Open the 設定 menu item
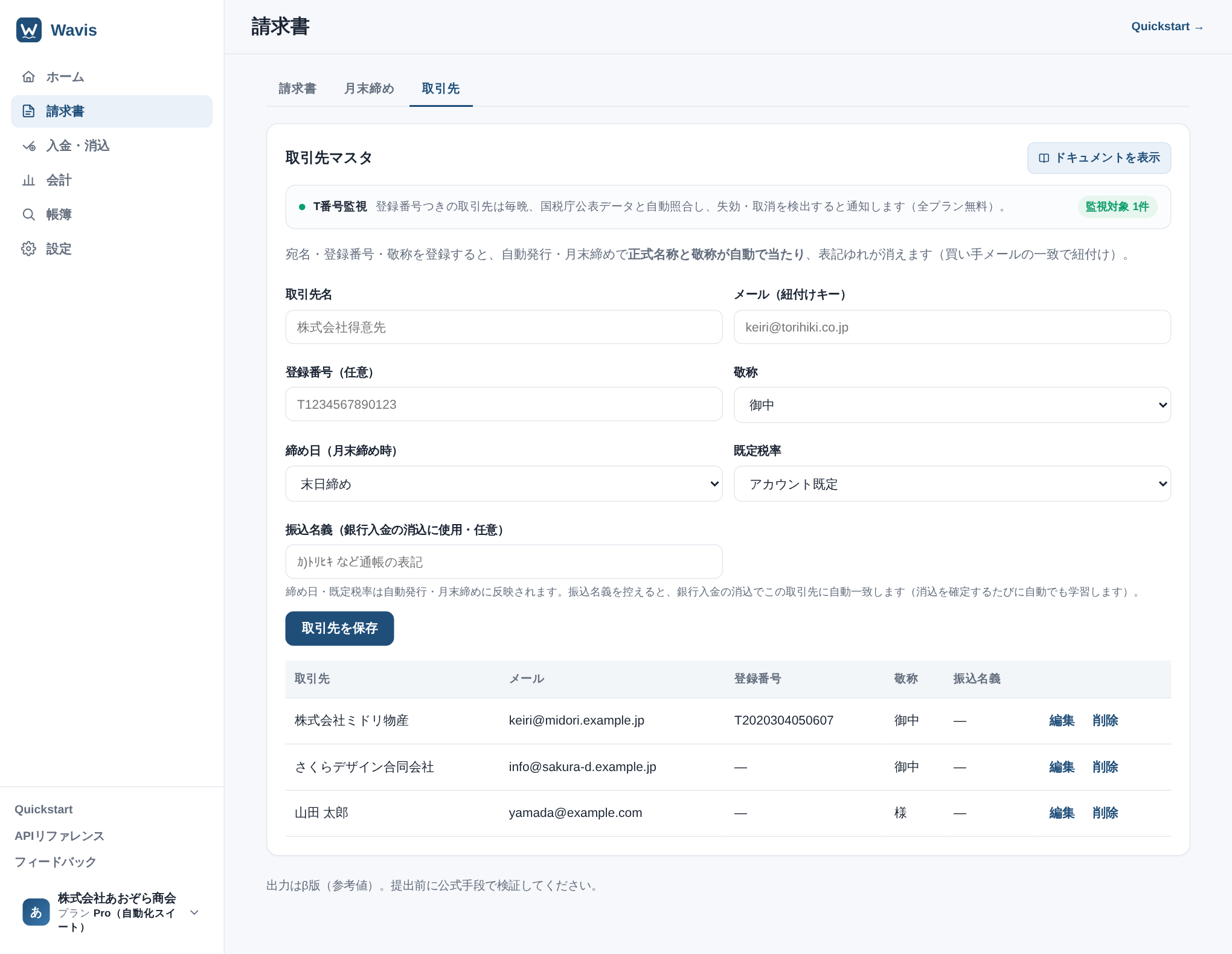Viewport: 1232px width, 954px height. 112,249
